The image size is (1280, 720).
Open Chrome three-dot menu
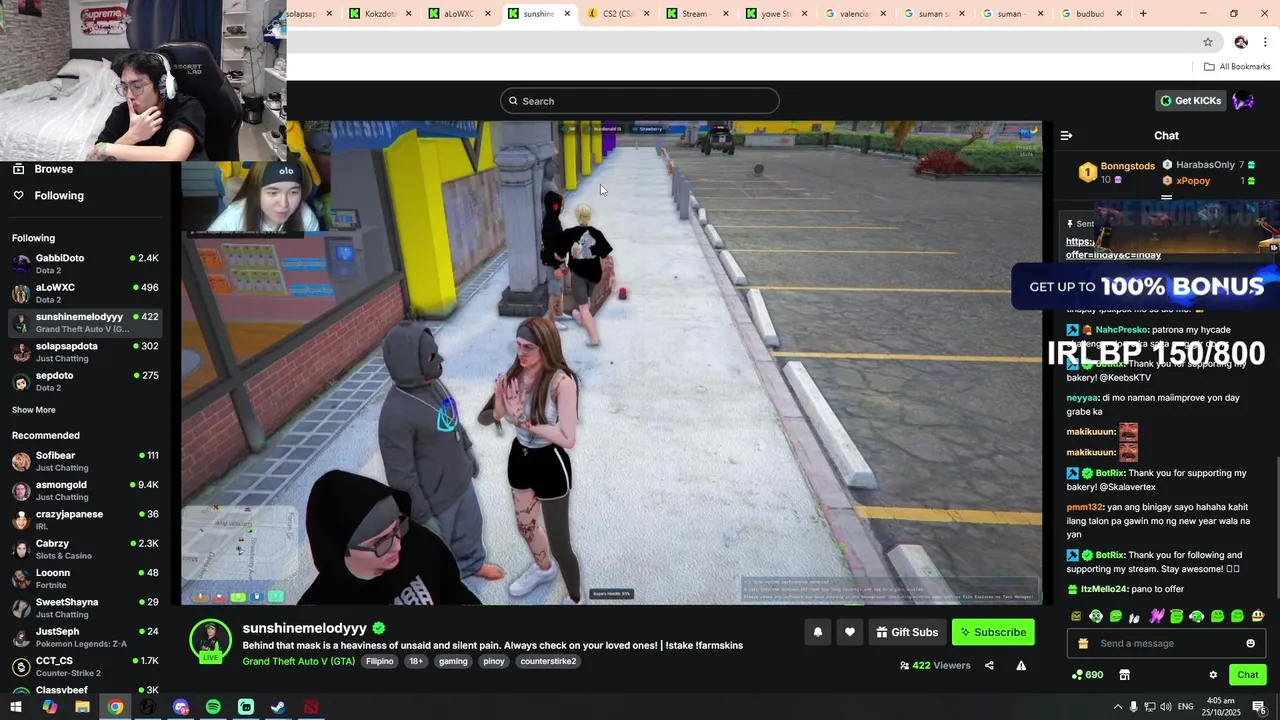[x=1265, y=42]
